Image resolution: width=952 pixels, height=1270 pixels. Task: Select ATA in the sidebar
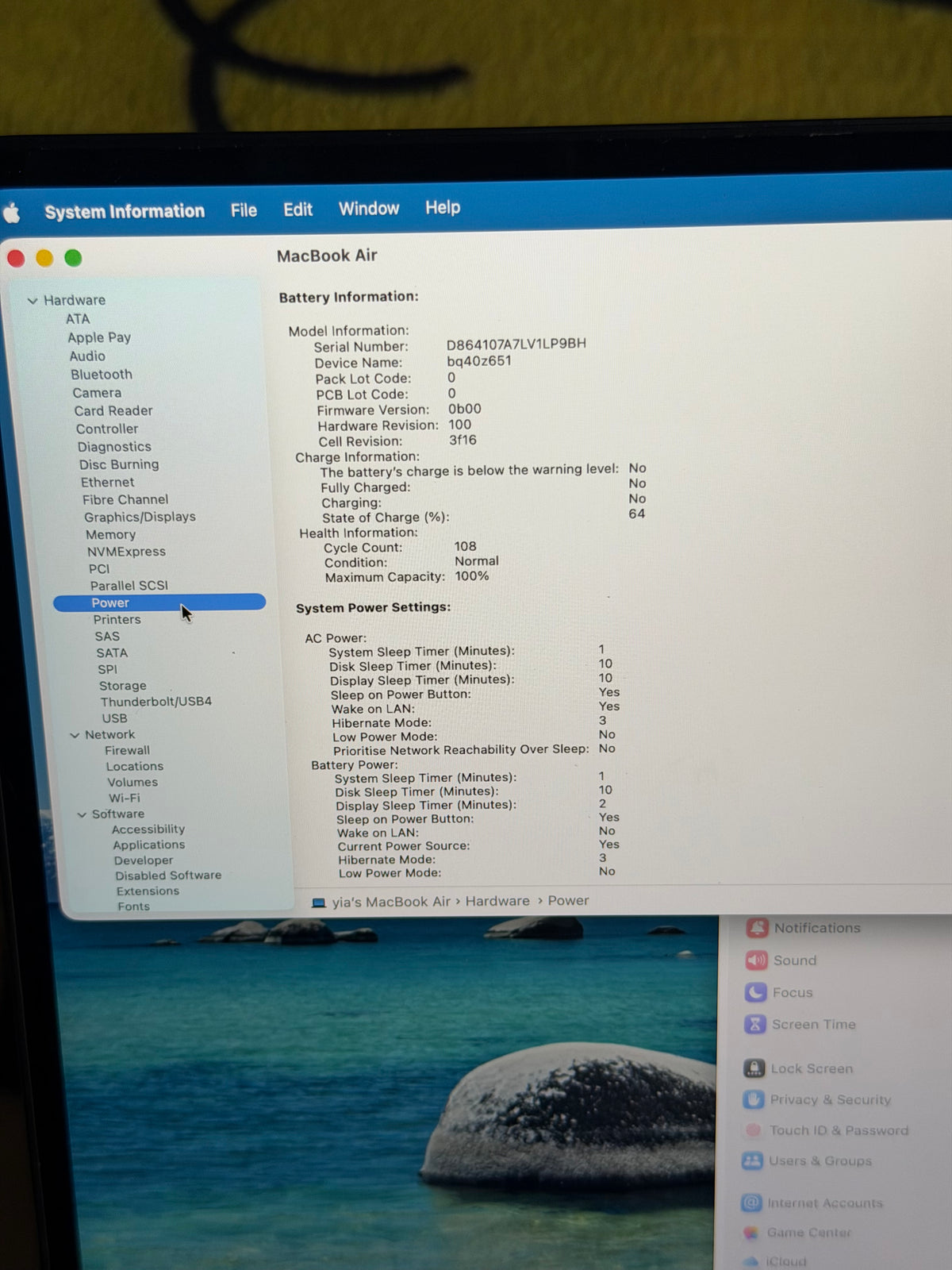click(x=78, y=319)
